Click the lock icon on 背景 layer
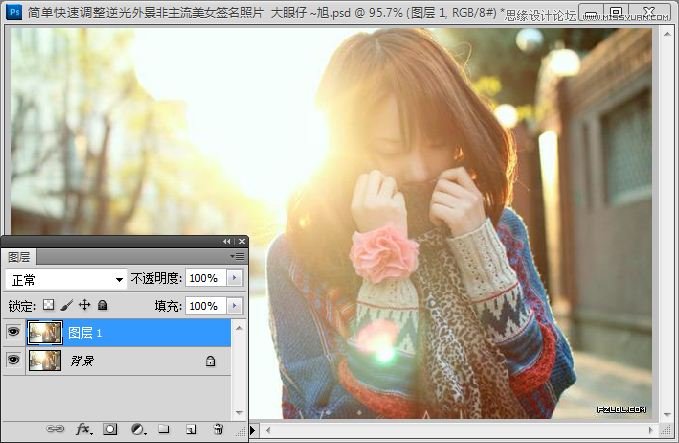Image resolution: width=679 pixels, height=443 pixels. pyautogui.click(x=210, y=361)
